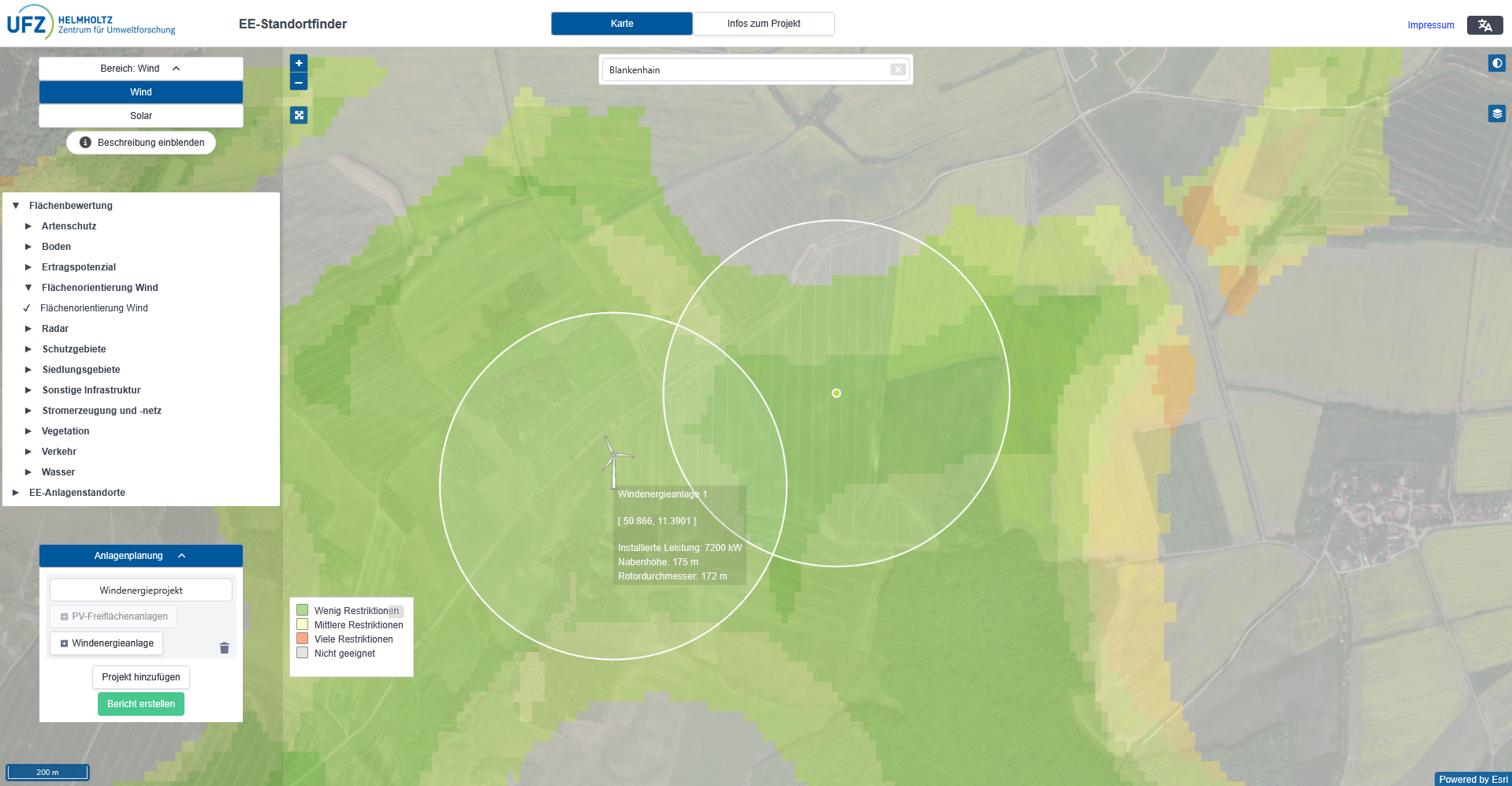The width and height of the screenshot is (1512, 786).
Task: Select the Wind area option
Action: pos(141,92)
